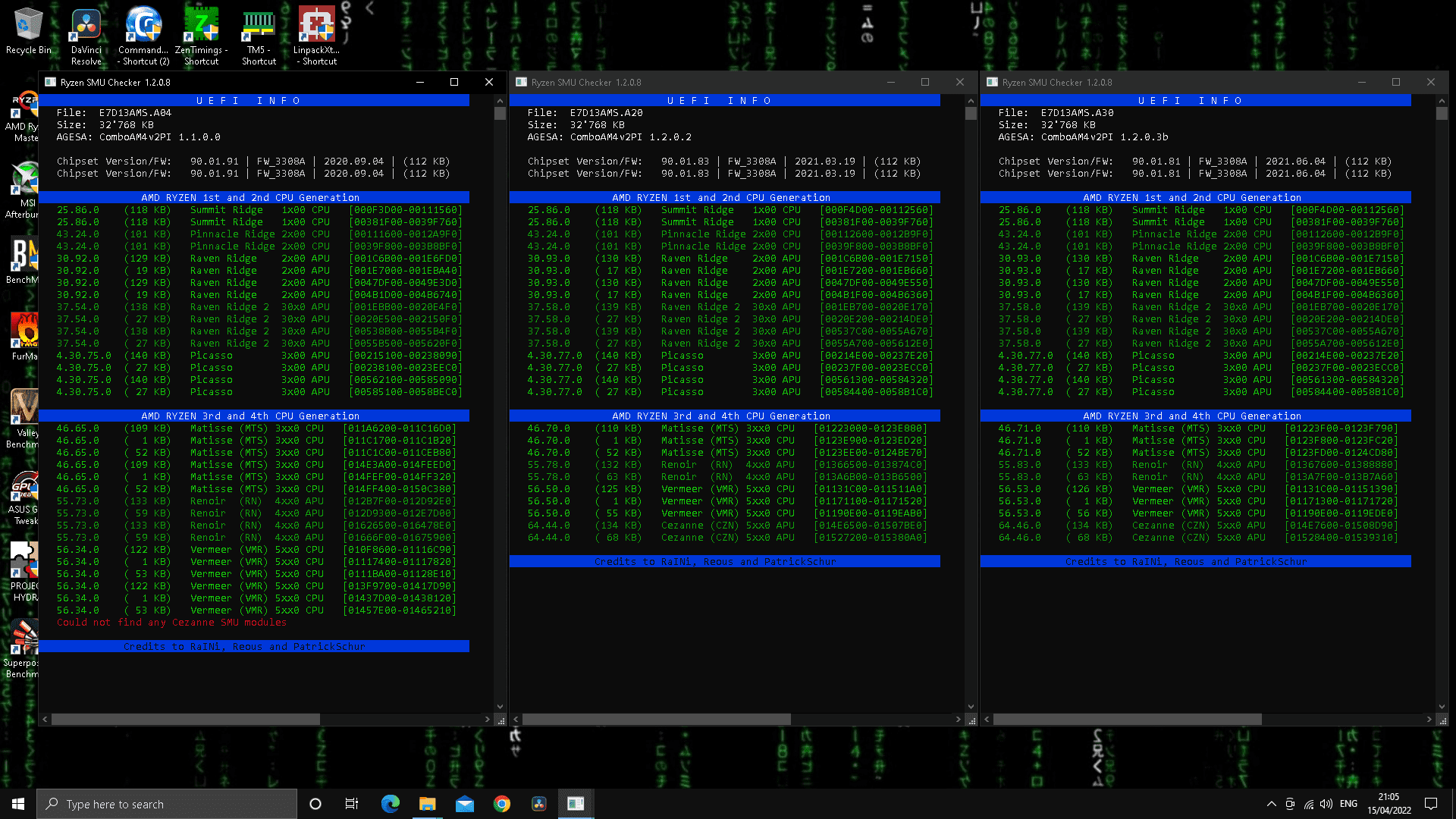Open the notifications action center

[1431, 804]
